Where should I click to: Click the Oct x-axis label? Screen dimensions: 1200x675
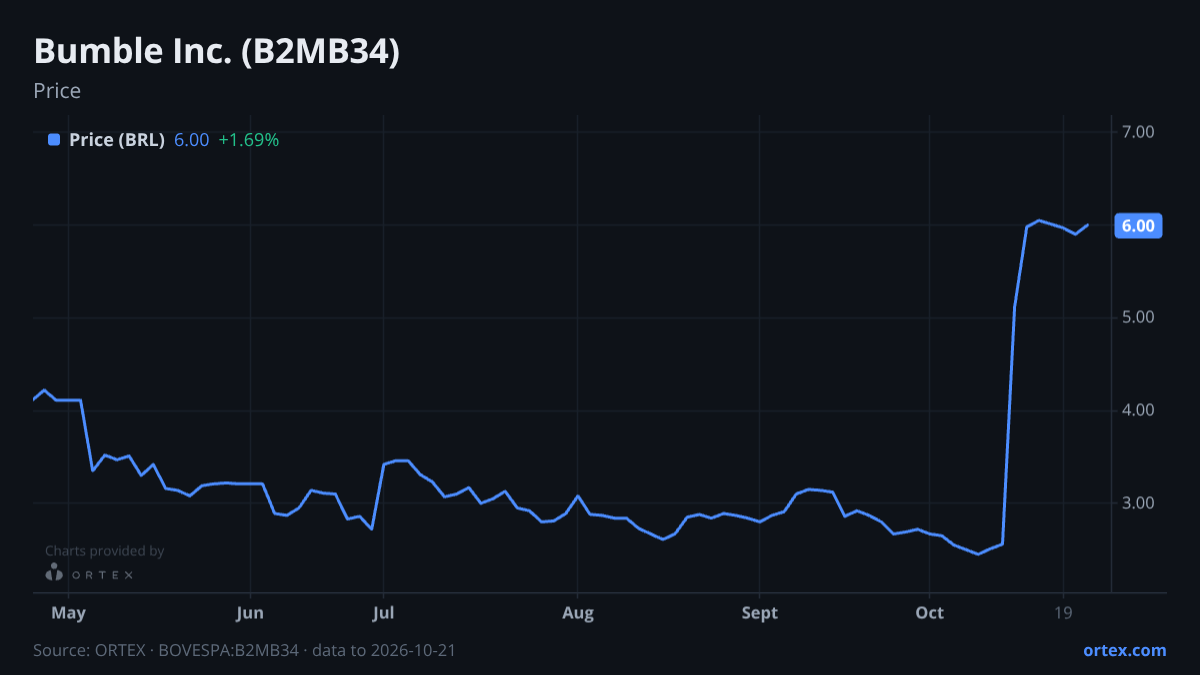[x=930, y=613]
